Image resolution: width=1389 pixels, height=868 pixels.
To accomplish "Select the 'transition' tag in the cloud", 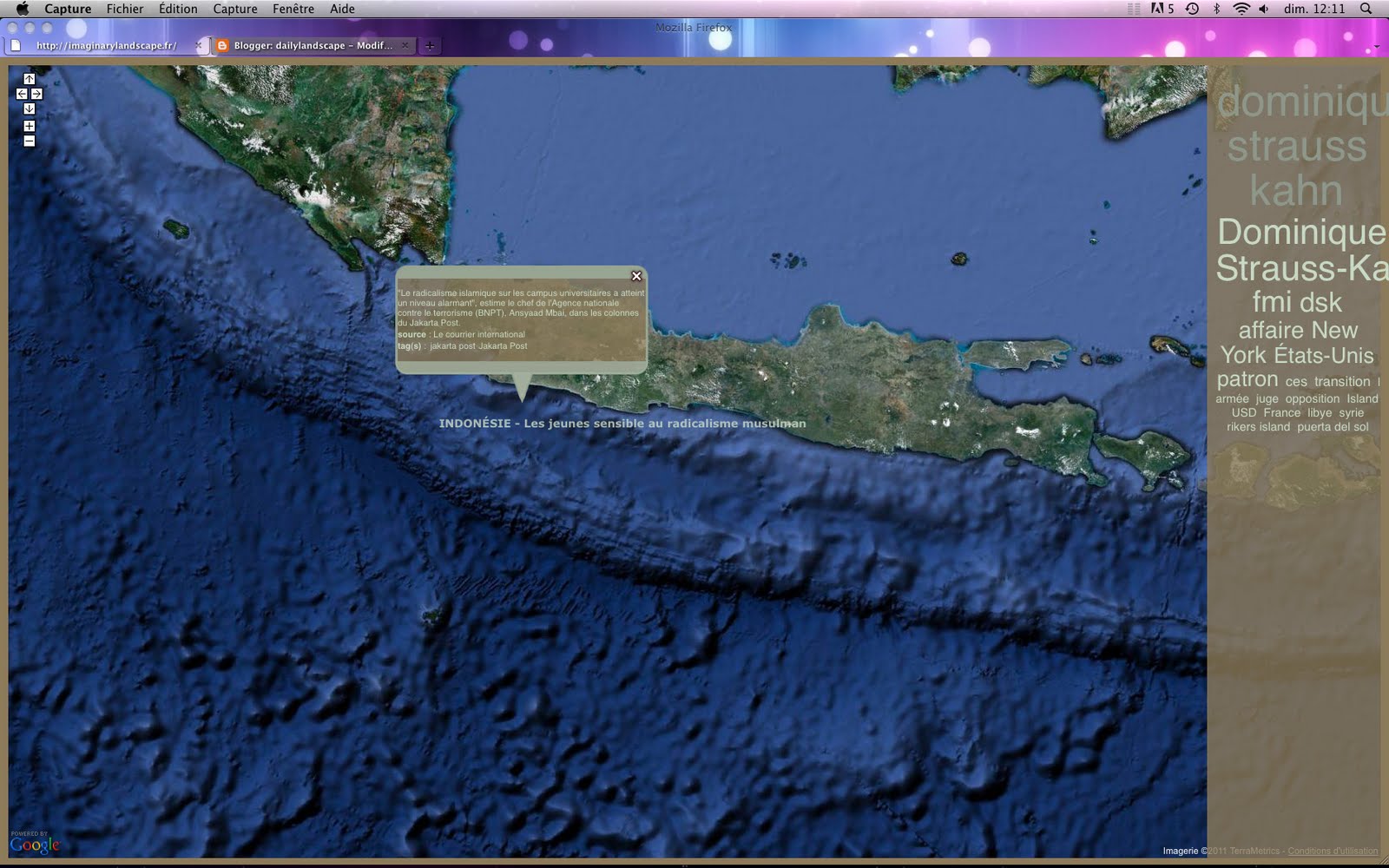I will click(x=1342, y=382).
